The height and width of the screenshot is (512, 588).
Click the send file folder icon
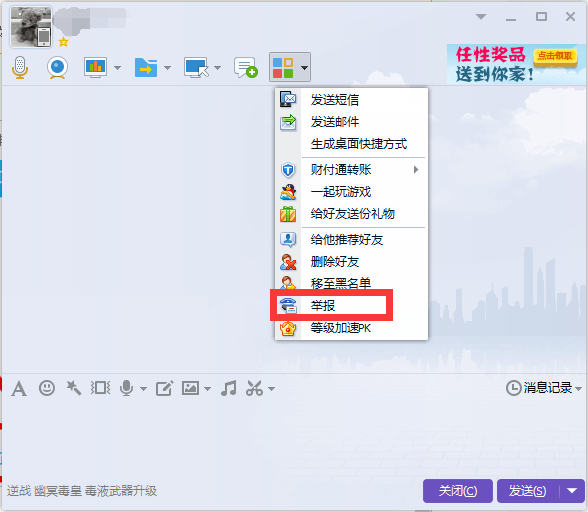pos(146,68)
